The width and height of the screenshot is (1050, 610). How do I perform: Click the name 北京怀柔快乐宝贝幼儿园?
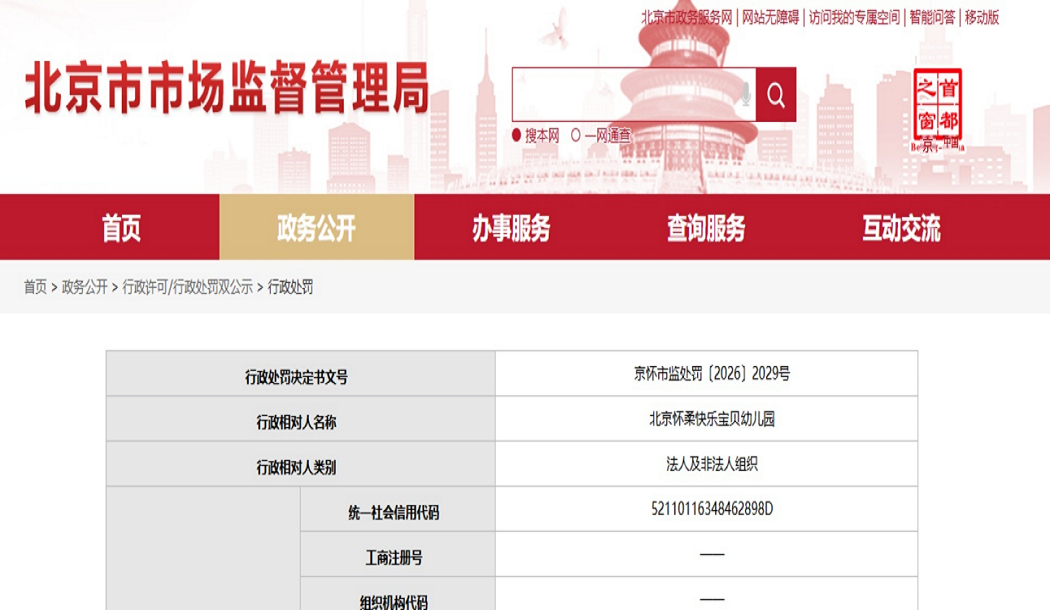(712, 418)
